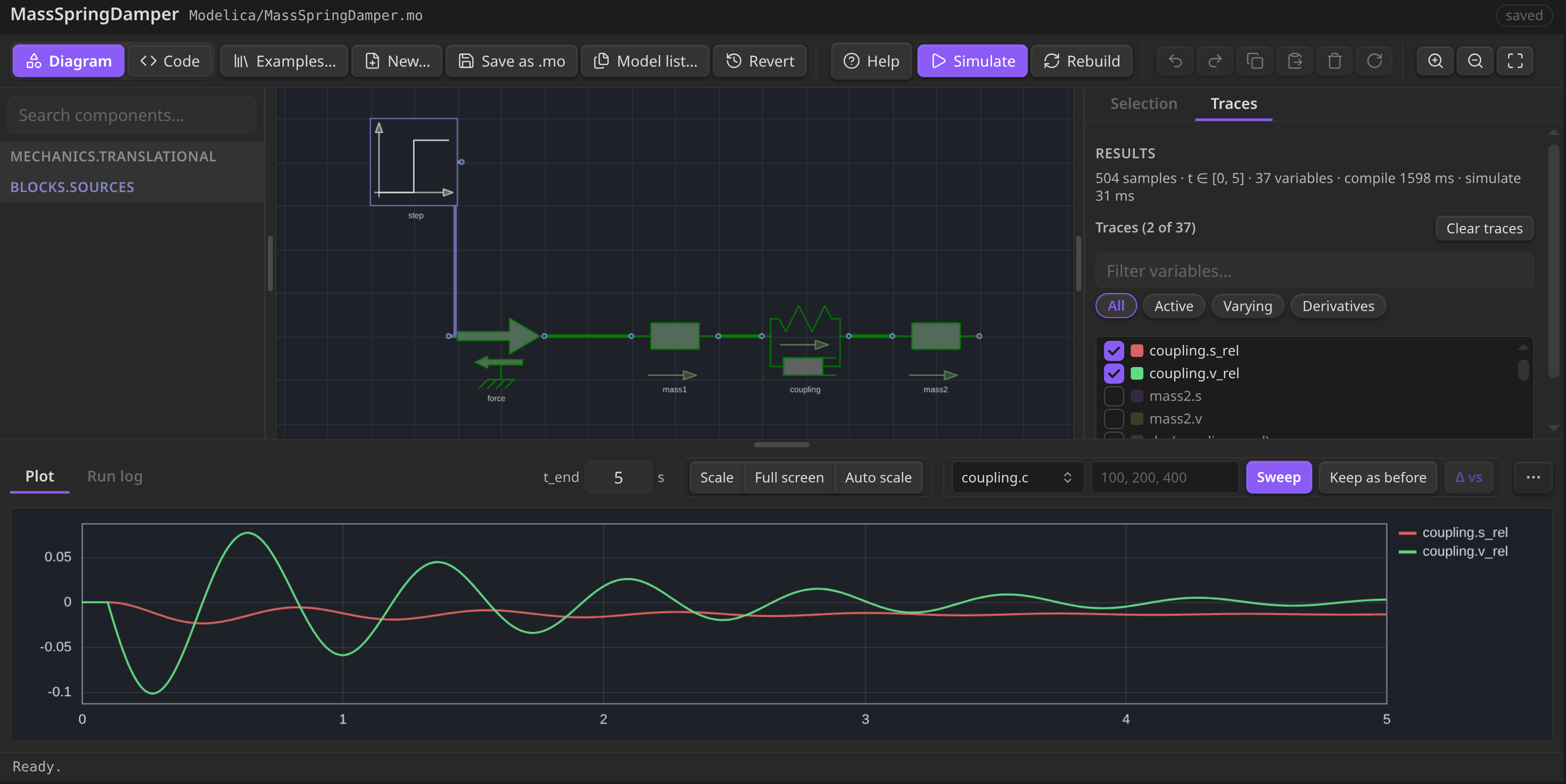Screen dimensions: 1566x784
Task: Click the t_end value field
Action: [x=618, y=477]
